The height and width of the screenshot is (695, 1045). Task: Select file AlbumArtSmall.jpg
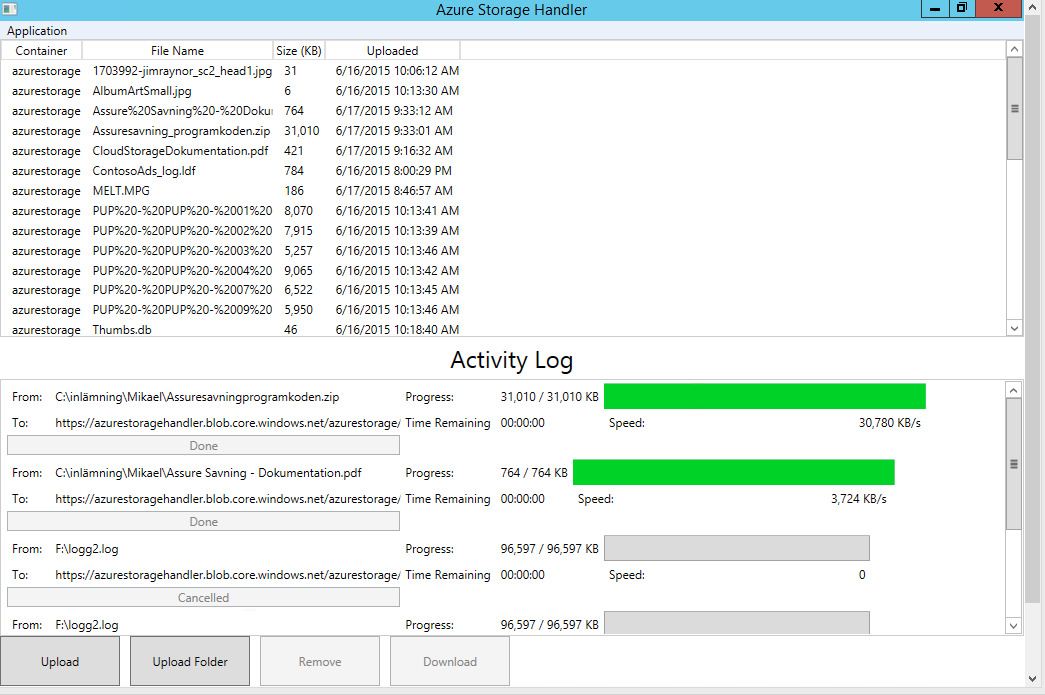coord(142,91)
